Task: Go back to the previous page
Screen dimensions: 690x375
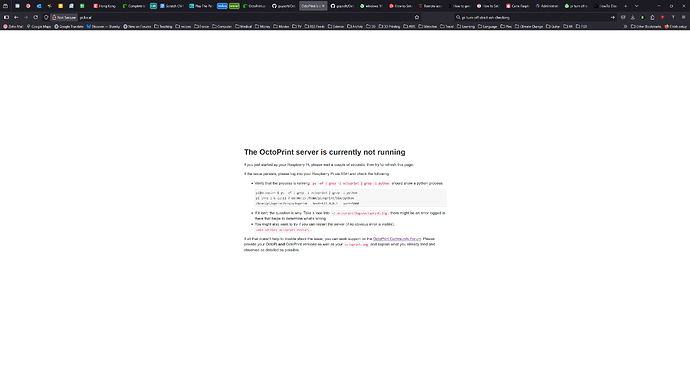Action: coord(16,17)
